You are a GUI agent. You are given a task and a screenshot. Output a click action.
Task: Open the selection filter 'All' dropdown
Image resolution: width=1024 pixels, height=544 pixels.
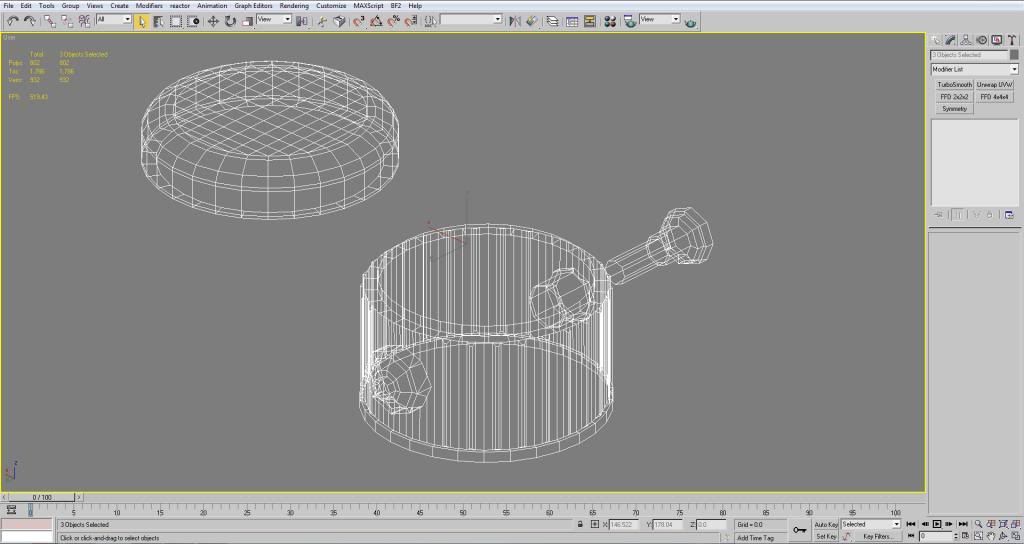(x=127, y=20)
